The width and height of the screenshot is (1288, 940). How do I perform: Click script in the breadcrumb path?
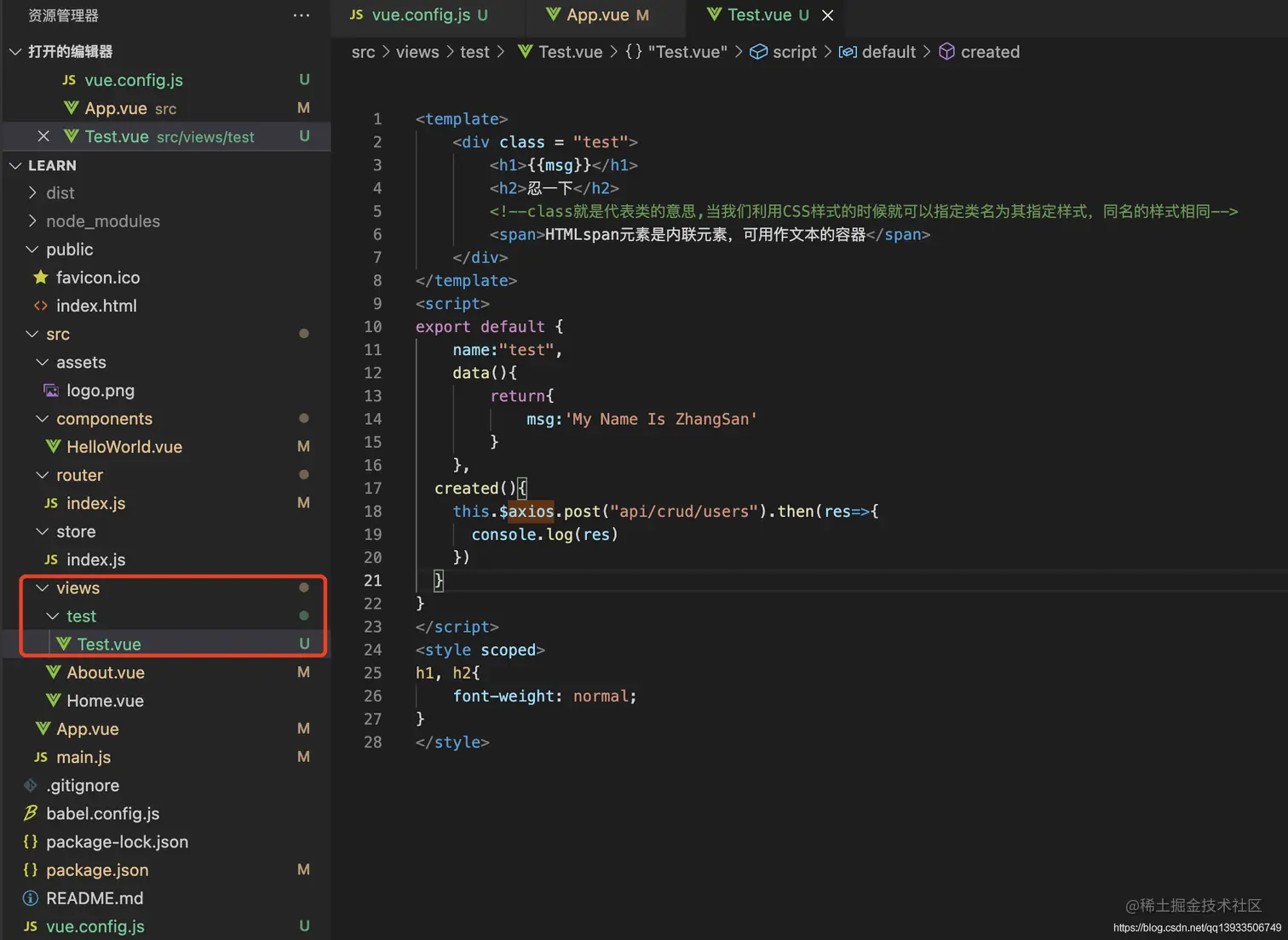(795, 52)
